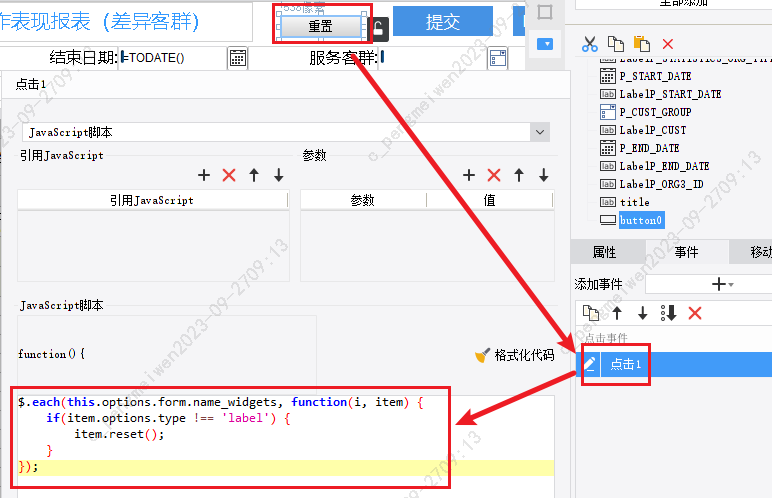Click the unlock padlock icon beside 重置
Viewport: 772px width, 498px height.
tap(378, 29)
